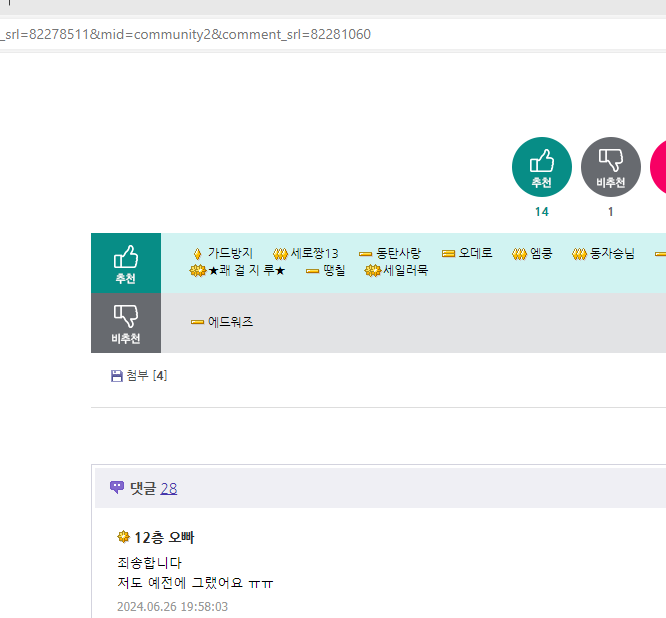Click the level icon beside 에드워즈

(x=198, y=322)
